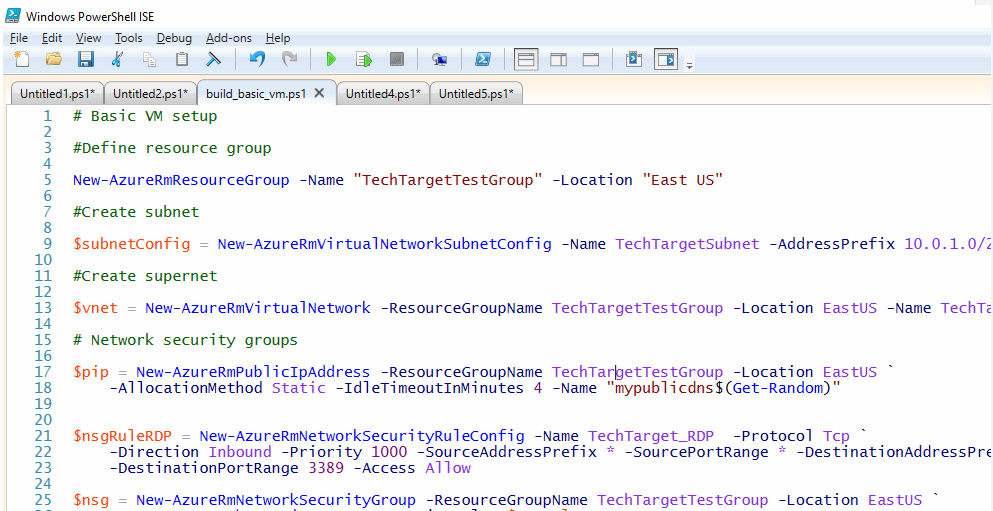This screenshot has height=511, width=993.
Task: Toggle Show Script Pane Right layout
Action: pyautogui.click(x=558, y=60)
